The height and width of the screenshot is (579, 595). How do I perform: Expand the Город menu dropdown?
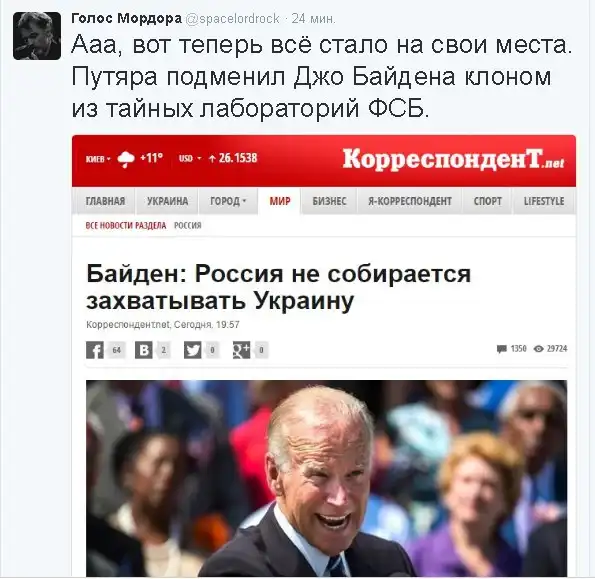pos(228,201)
